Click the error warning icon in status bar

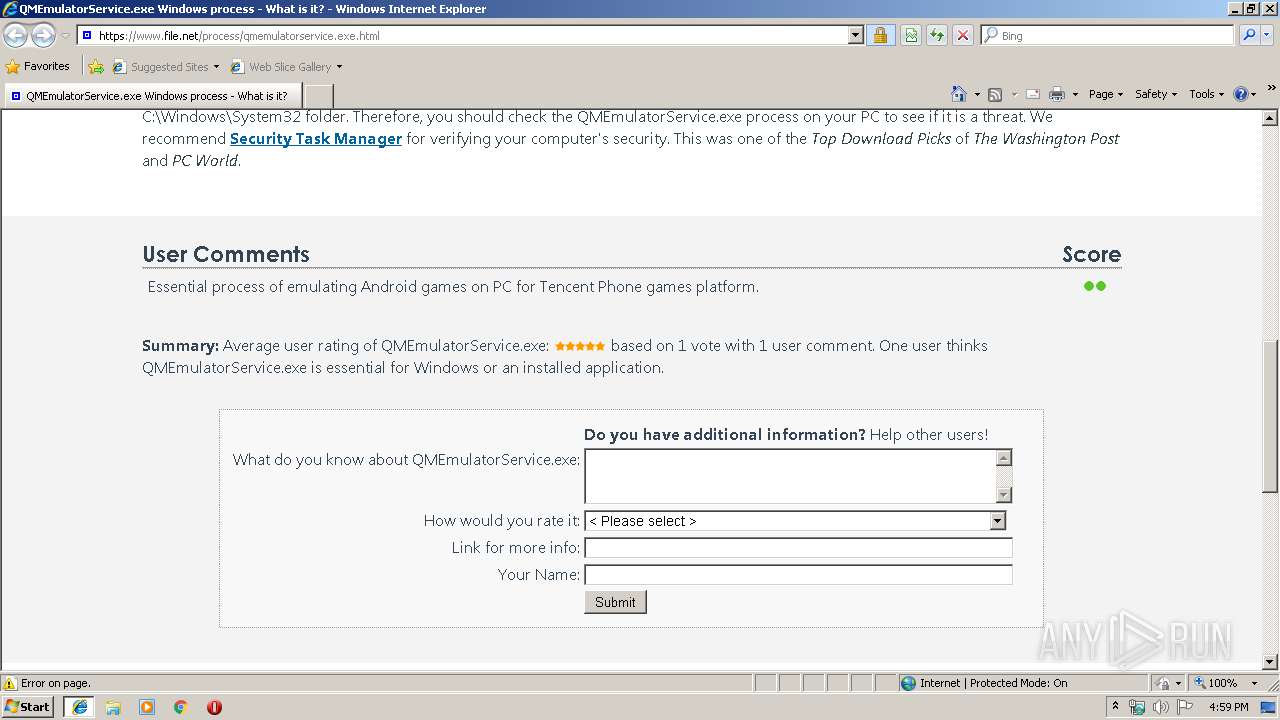(x=10, y=683)
